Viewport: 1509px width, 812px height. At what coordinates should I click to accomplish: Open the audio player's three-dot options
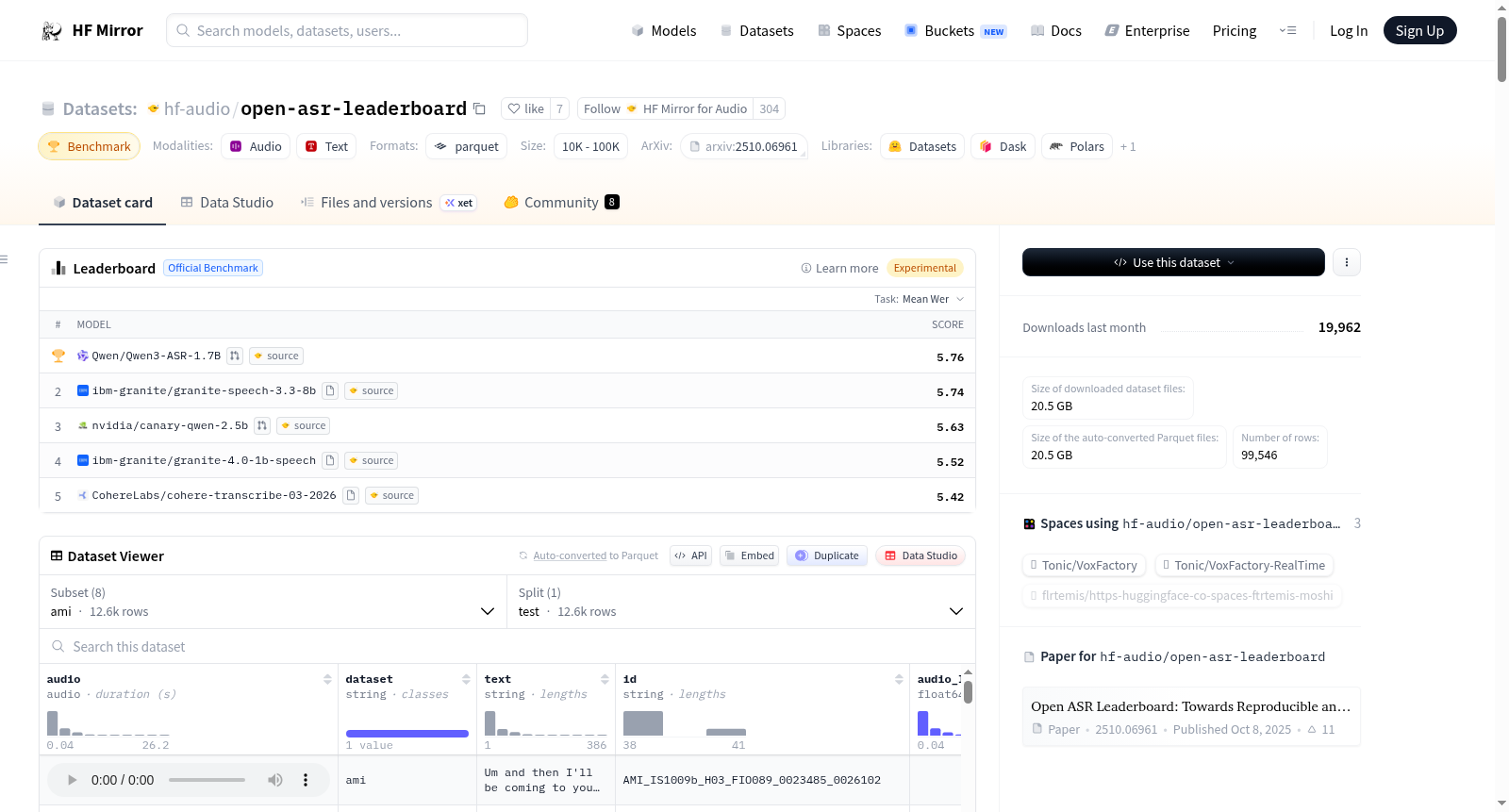click(x=306, y=780)
